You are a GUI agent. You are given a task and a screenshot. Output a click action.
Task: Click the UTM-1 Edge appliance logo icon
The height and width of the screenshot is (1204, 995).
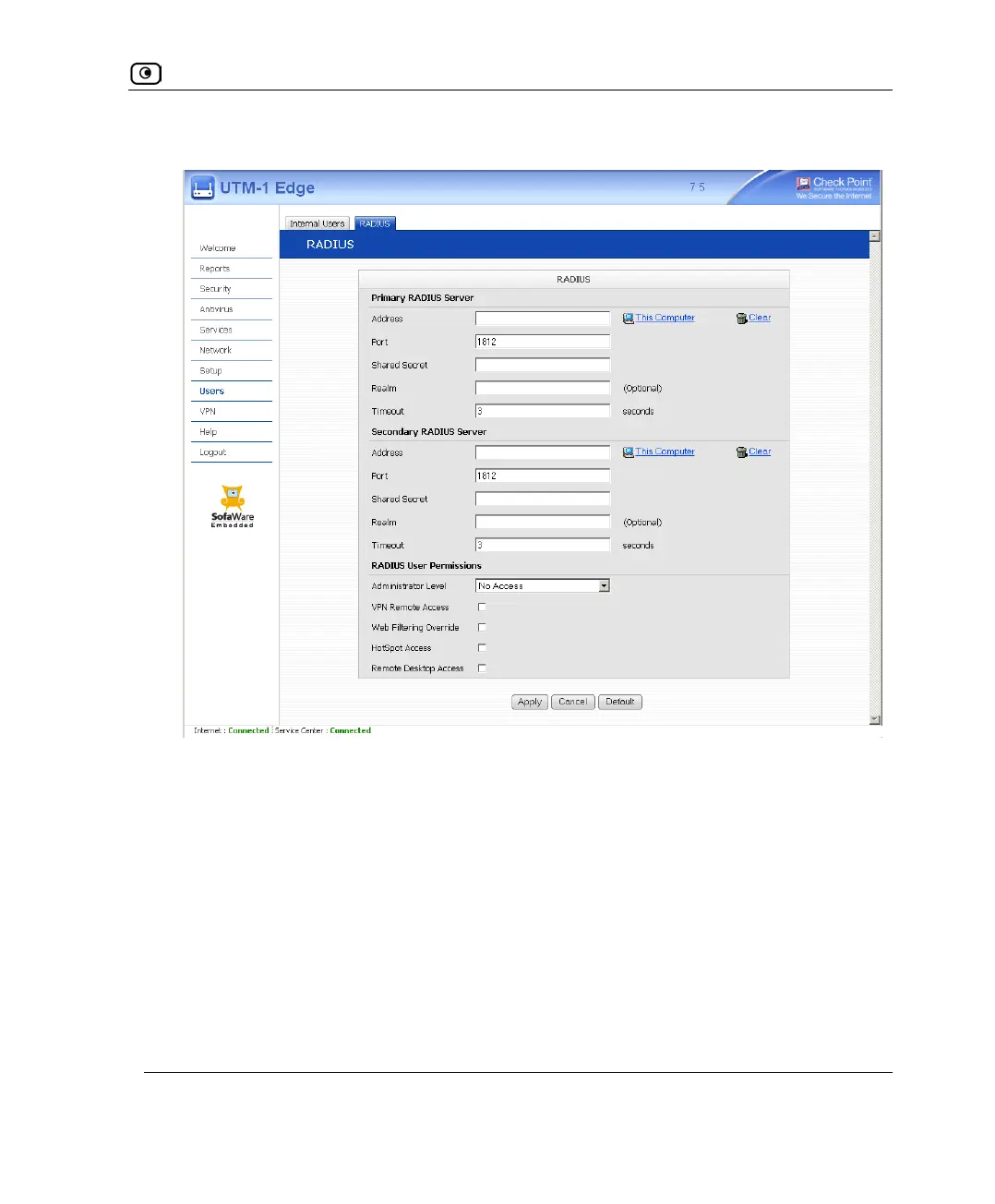(x=203, y=187)
